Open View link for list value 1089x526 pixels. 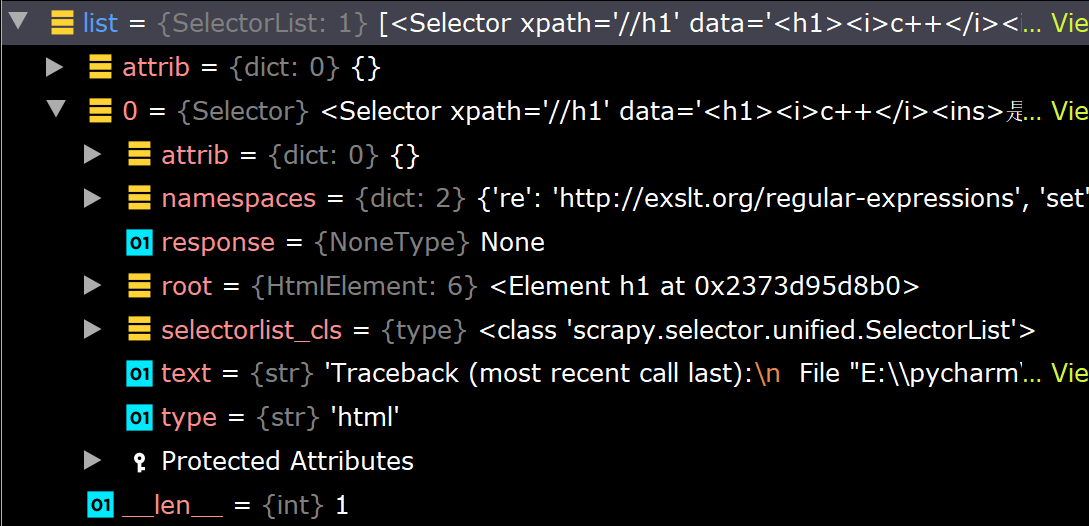coord(1069,22)
